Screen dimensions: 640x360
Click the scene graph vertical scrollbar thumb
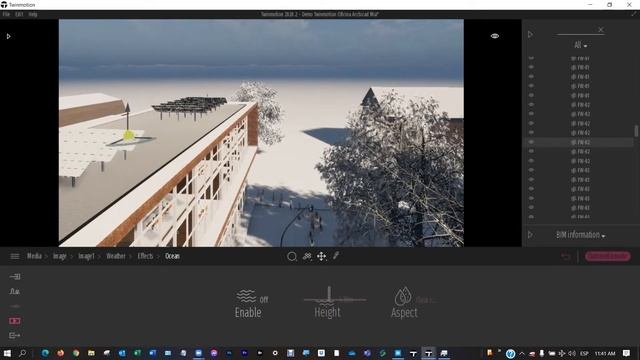point(636,131)
